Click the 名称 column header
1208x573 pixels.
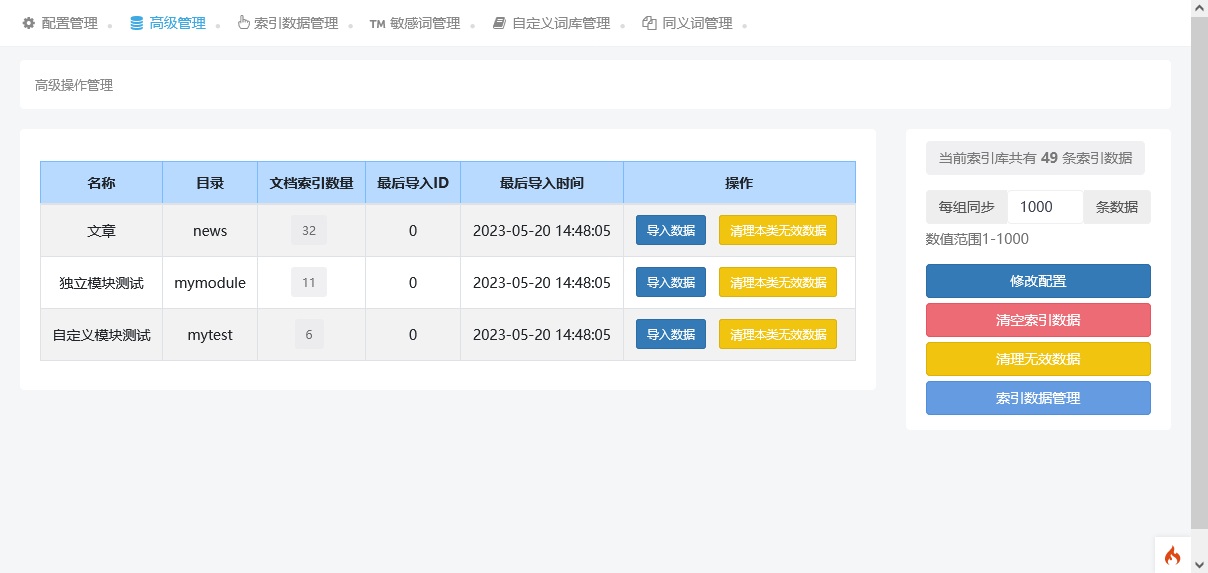pos(101,183)
